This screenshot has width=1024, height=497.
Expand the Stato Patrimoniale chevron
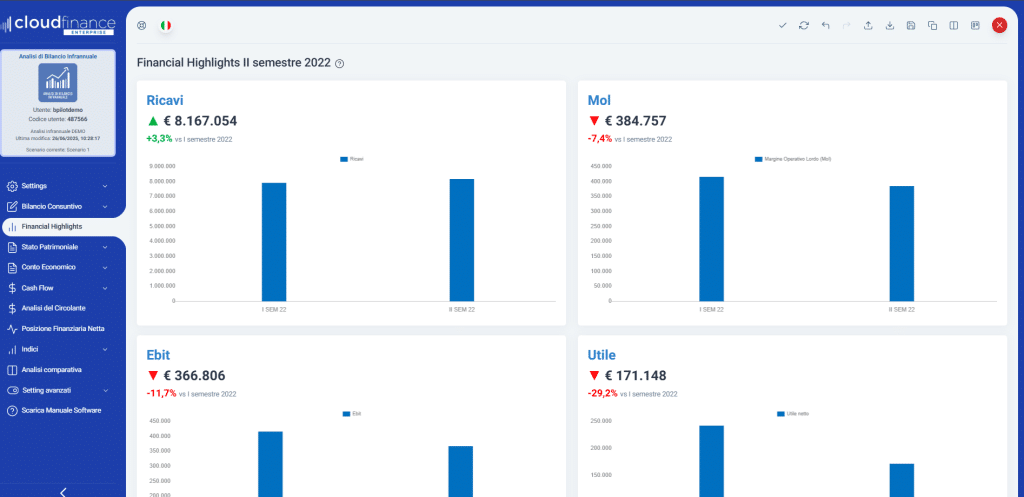click(105, 248)
